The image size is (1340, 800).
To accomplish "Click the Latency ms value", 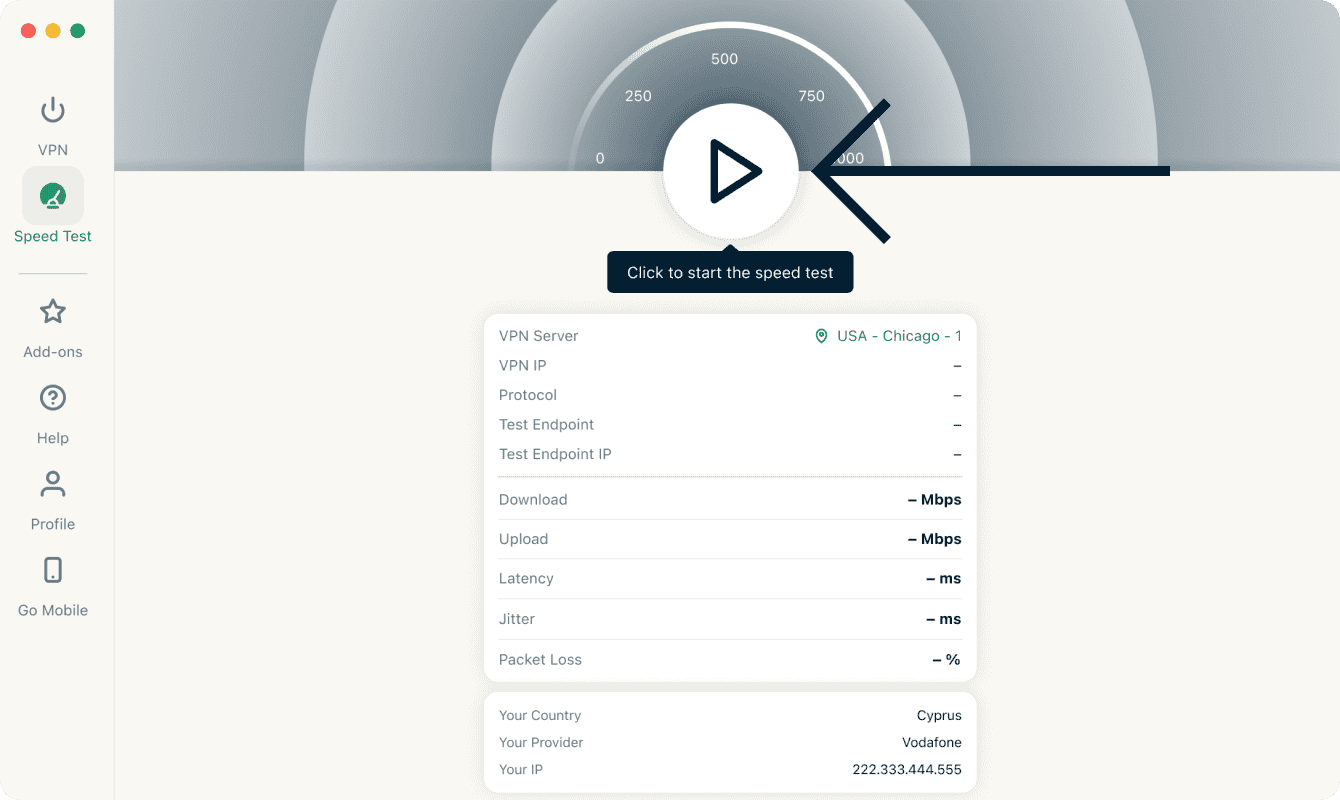I will point(943,579).
